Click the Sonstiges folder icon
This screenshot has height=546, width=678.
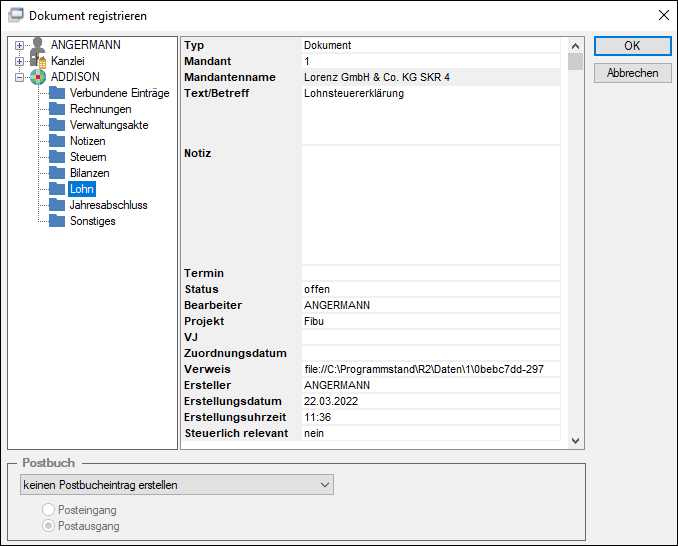pos(57,221)
